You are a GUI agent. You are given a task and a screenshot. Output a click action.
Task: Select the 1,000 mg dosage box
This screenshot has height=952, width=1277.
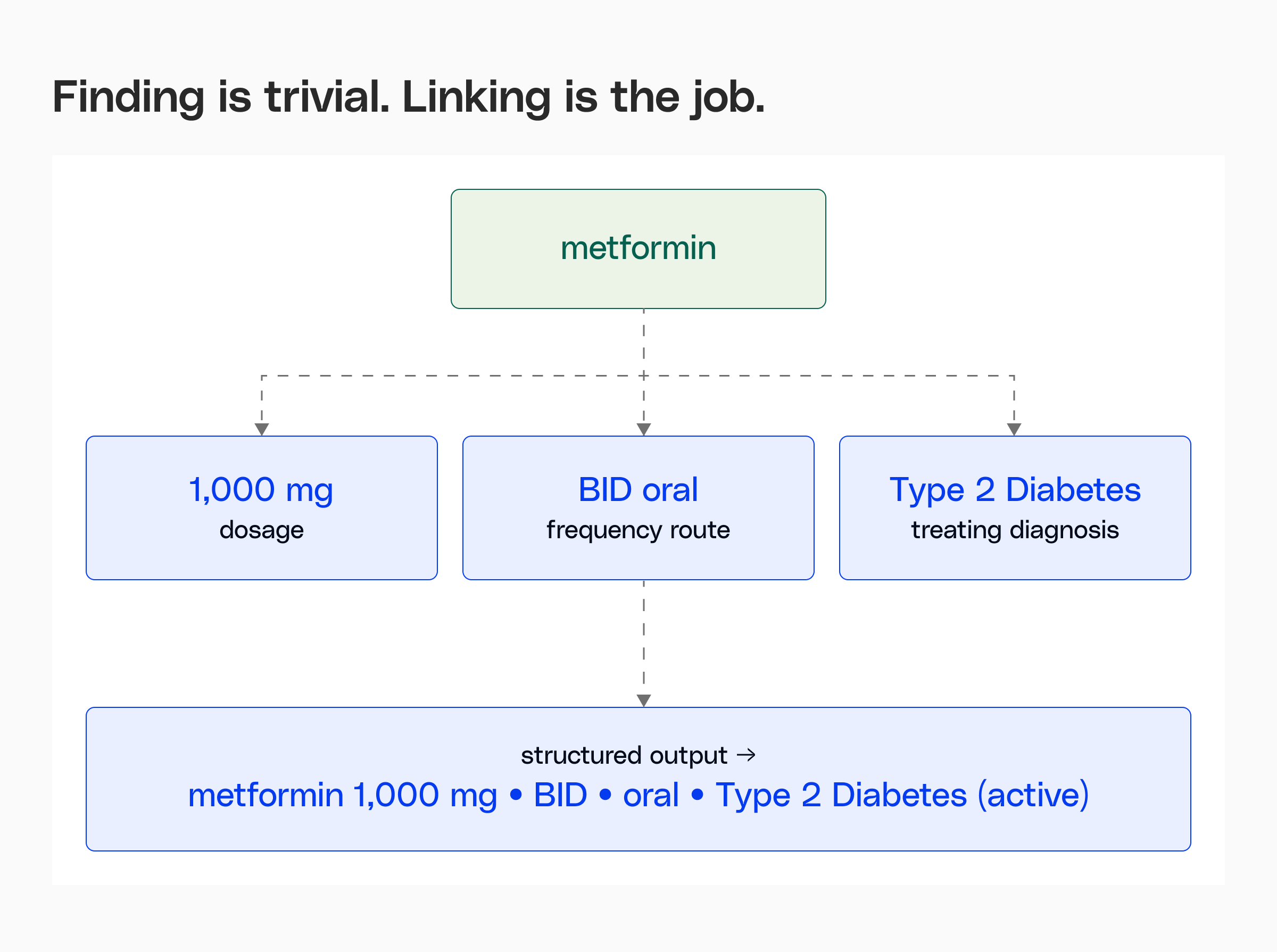pos(262,508)
